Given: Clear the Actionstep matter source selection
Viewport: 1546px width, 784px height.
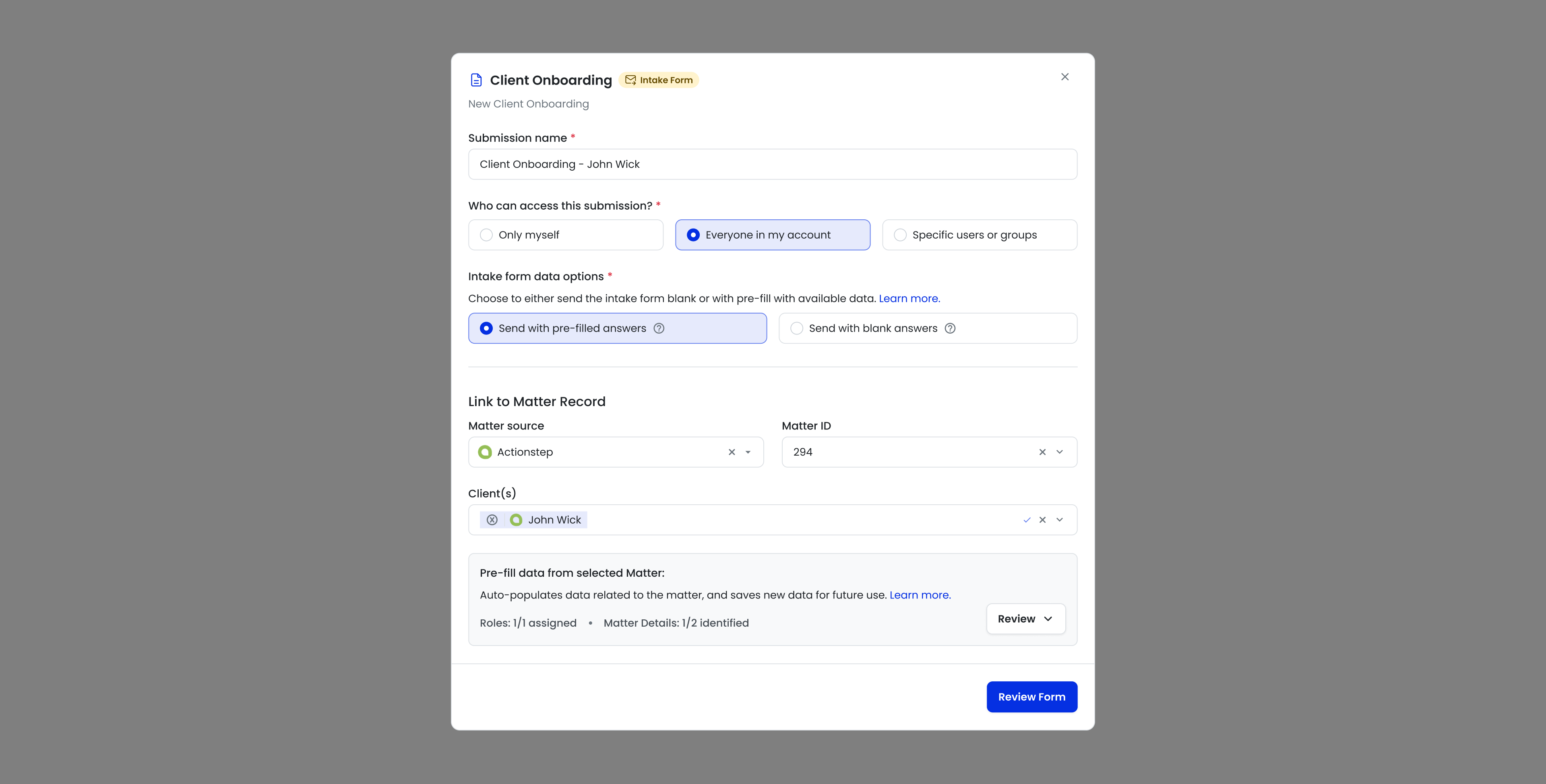Looking at the screenshot, I should point(732,452).
